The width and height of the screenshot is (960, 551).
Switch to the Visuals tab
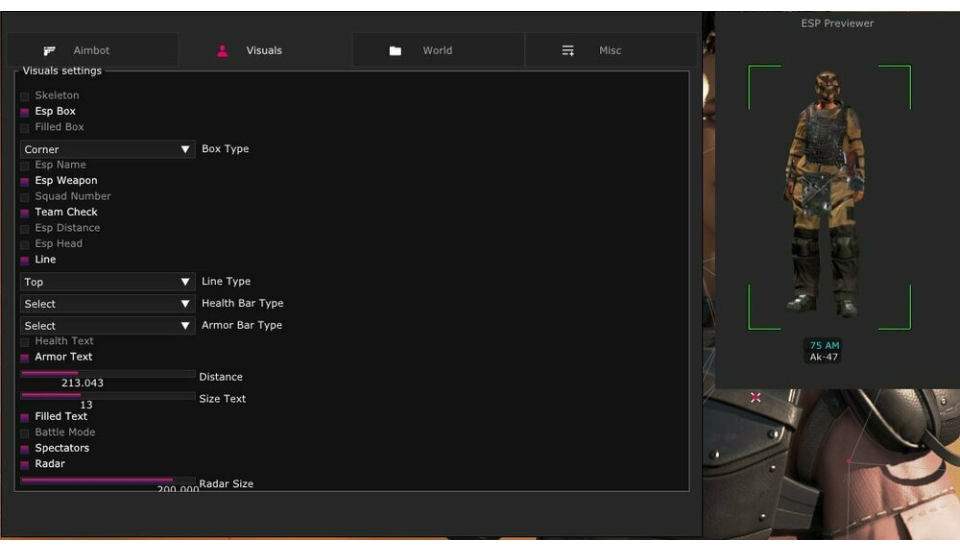click(x=266, y=50)
